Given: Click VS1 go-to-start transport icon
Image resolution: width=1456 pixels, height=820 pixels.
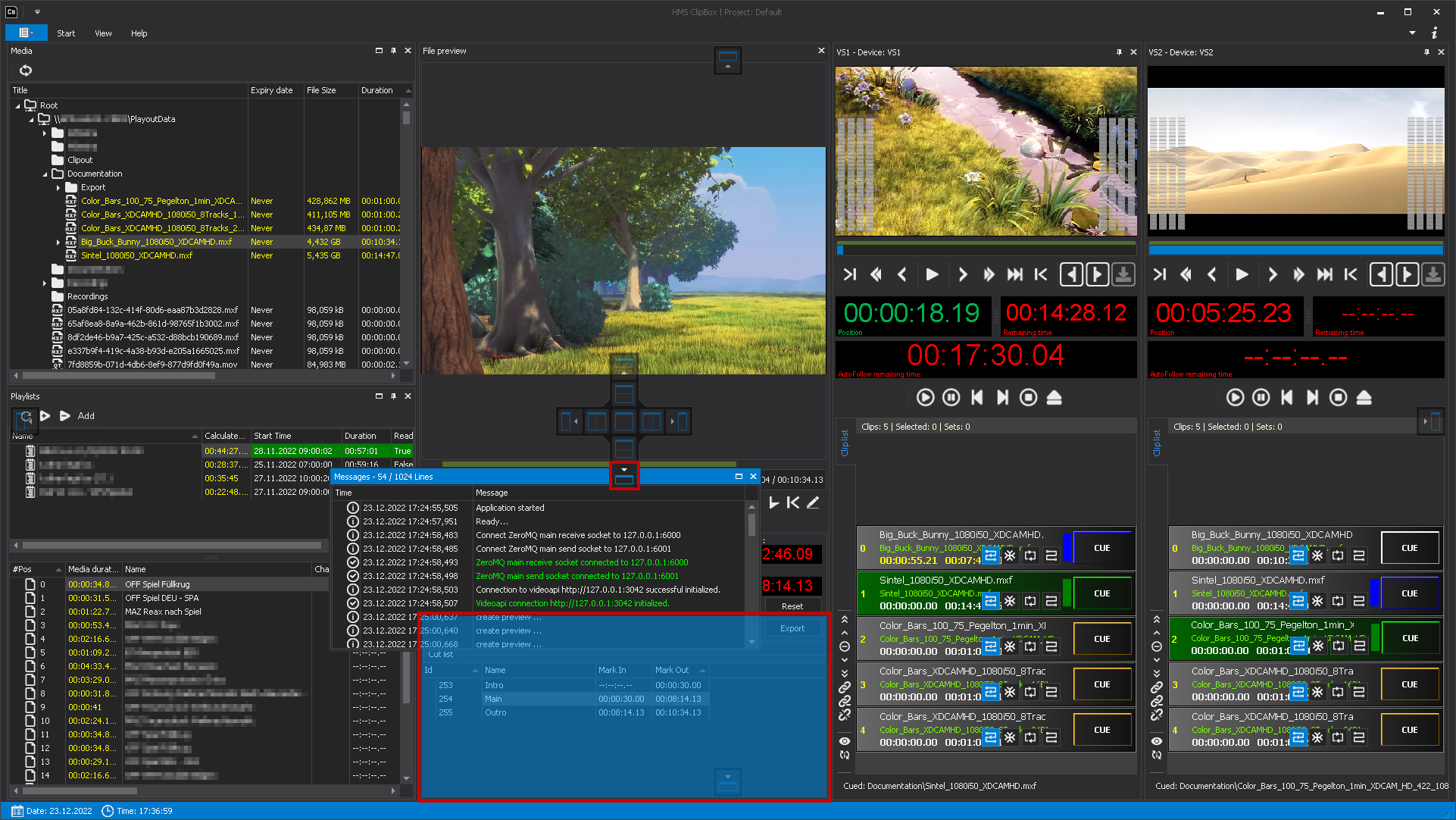Looking at the screenshot, I should (x=1041, y=274).
